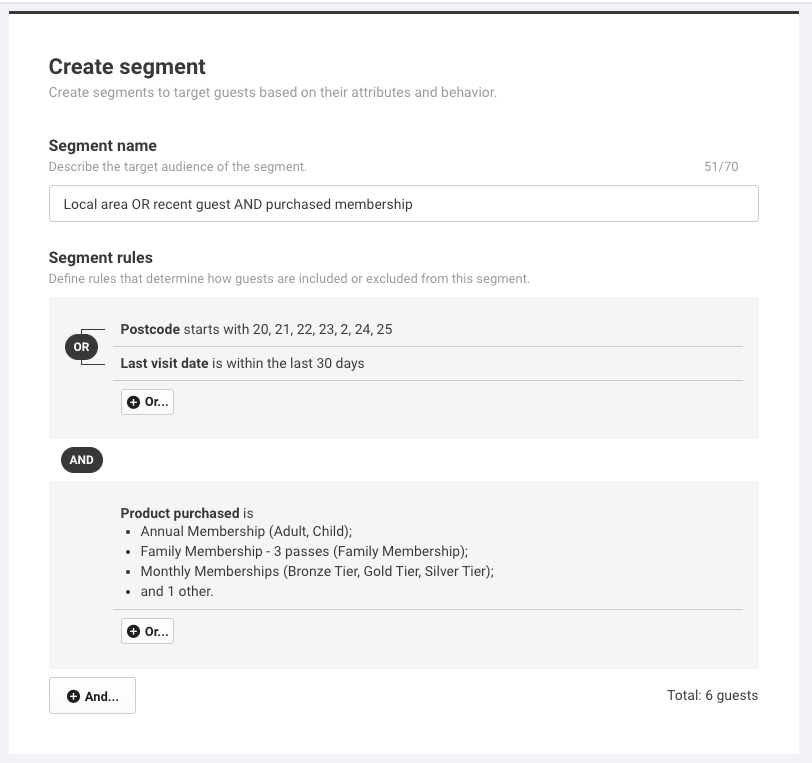Select Monthly Memberships tier list item

(317, 571)
